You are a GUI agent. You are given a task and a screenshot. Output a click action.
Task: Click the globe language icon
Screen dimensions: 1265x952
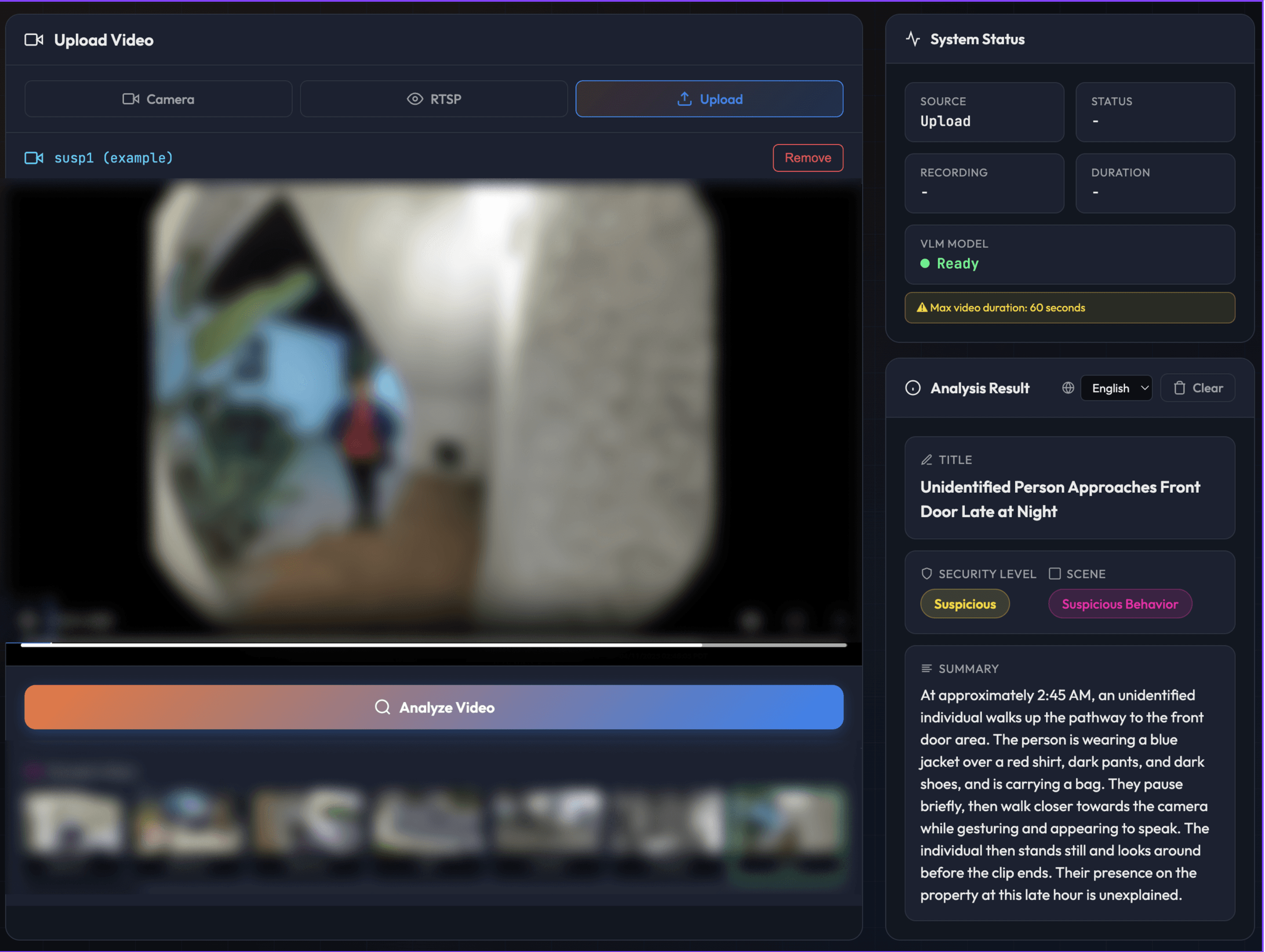coord(1067,388)
